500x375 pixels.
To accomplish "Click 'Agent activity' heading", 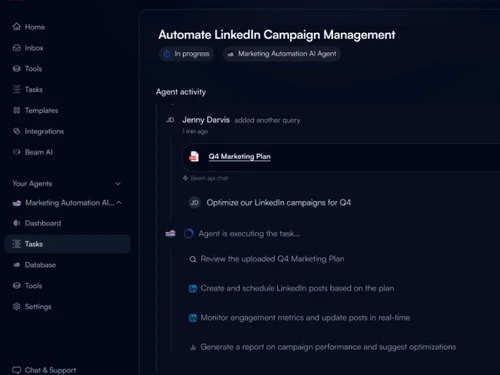I will (181, 92).
